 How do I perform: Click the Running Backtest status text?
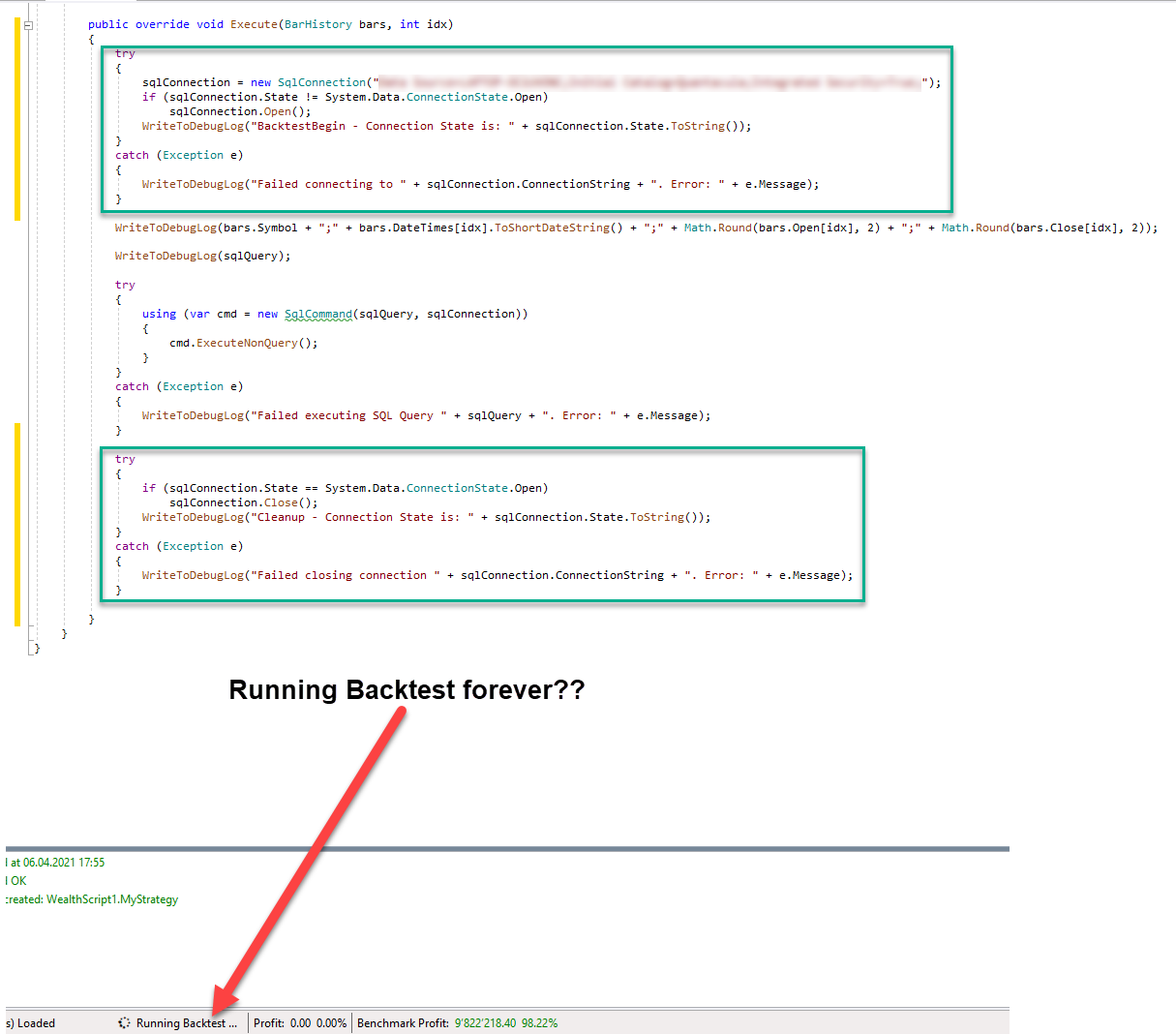186,1022
